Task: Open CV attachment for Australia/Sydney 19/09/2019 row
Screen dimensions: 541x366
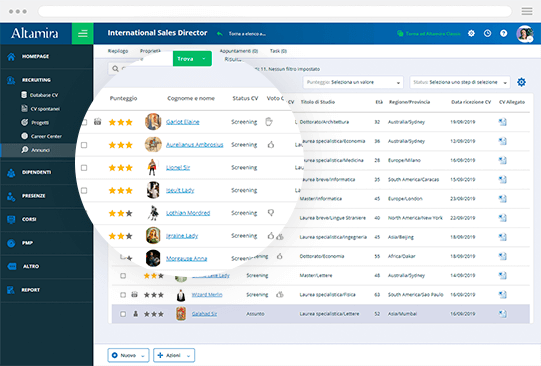Action: click(x=503, y=122)
